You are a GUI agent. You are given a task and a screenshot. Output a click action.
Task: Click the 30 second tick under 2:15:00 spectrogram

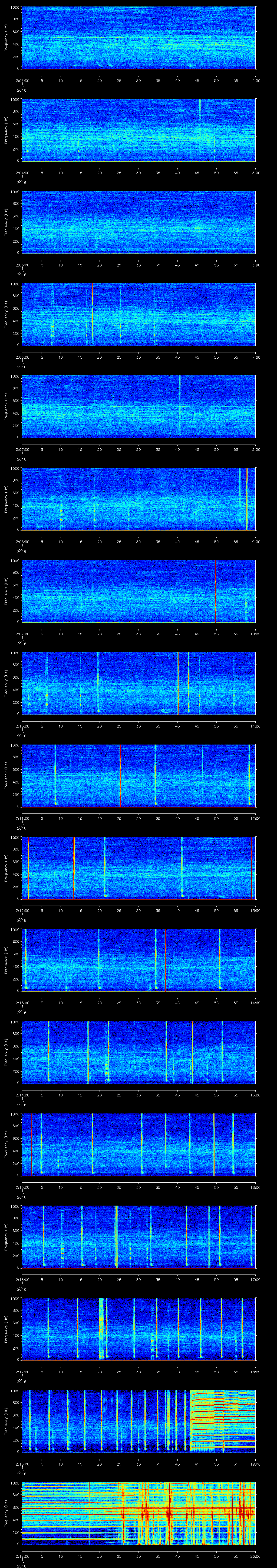[139, 1187]
